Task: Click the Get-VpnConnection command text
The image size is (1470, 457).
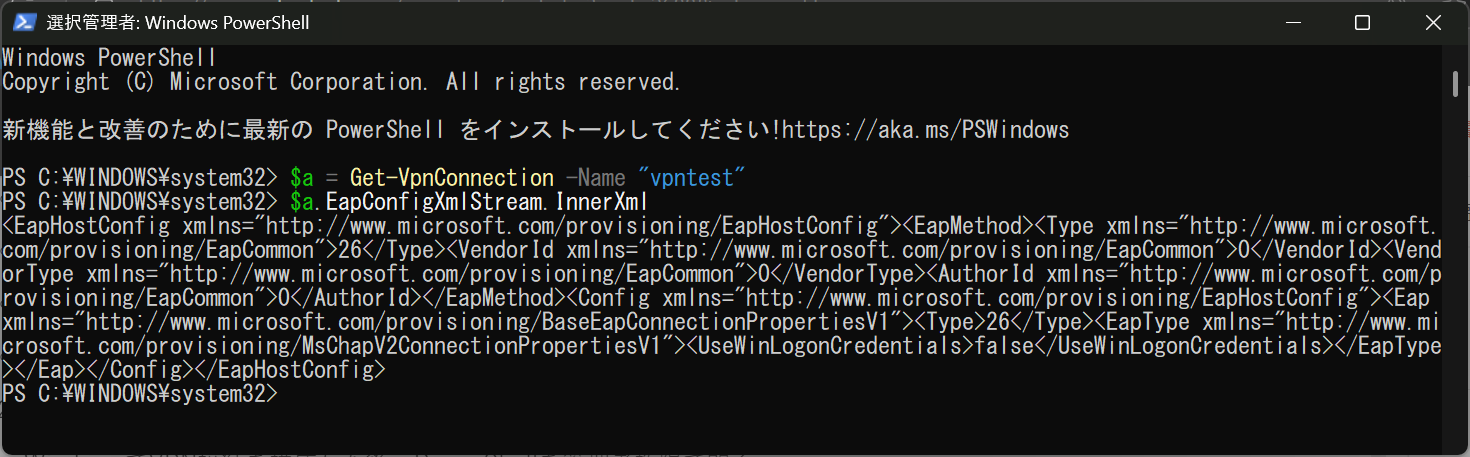Action: 451,178
